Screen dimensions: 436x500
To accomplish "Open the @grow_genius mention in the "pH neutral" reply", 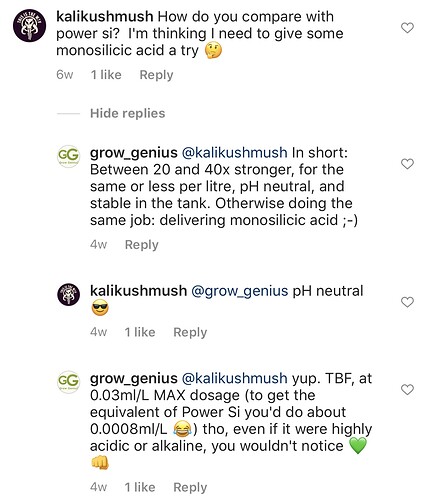I will click(240, 291).
